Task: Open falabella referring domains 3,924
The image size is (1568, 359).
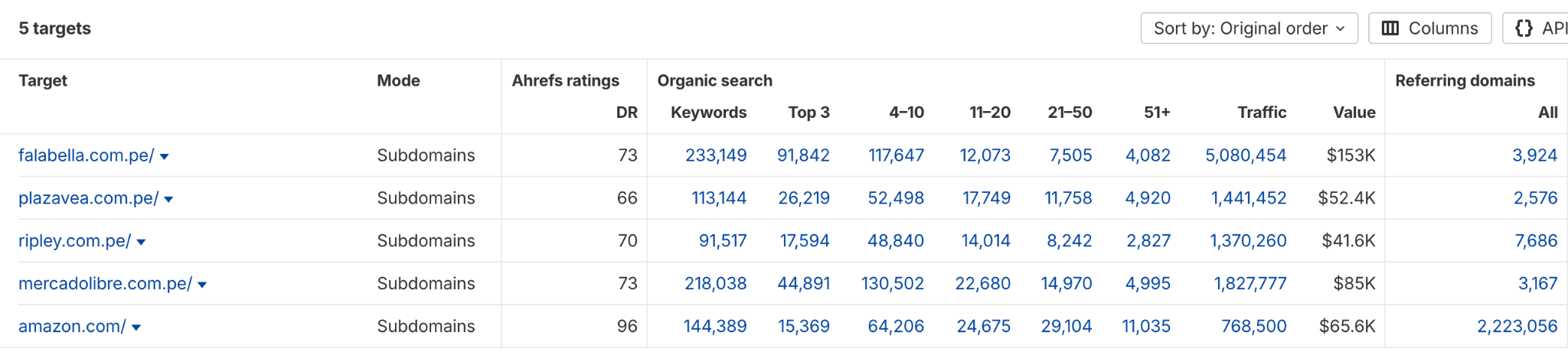Action: pos(1534,155)
